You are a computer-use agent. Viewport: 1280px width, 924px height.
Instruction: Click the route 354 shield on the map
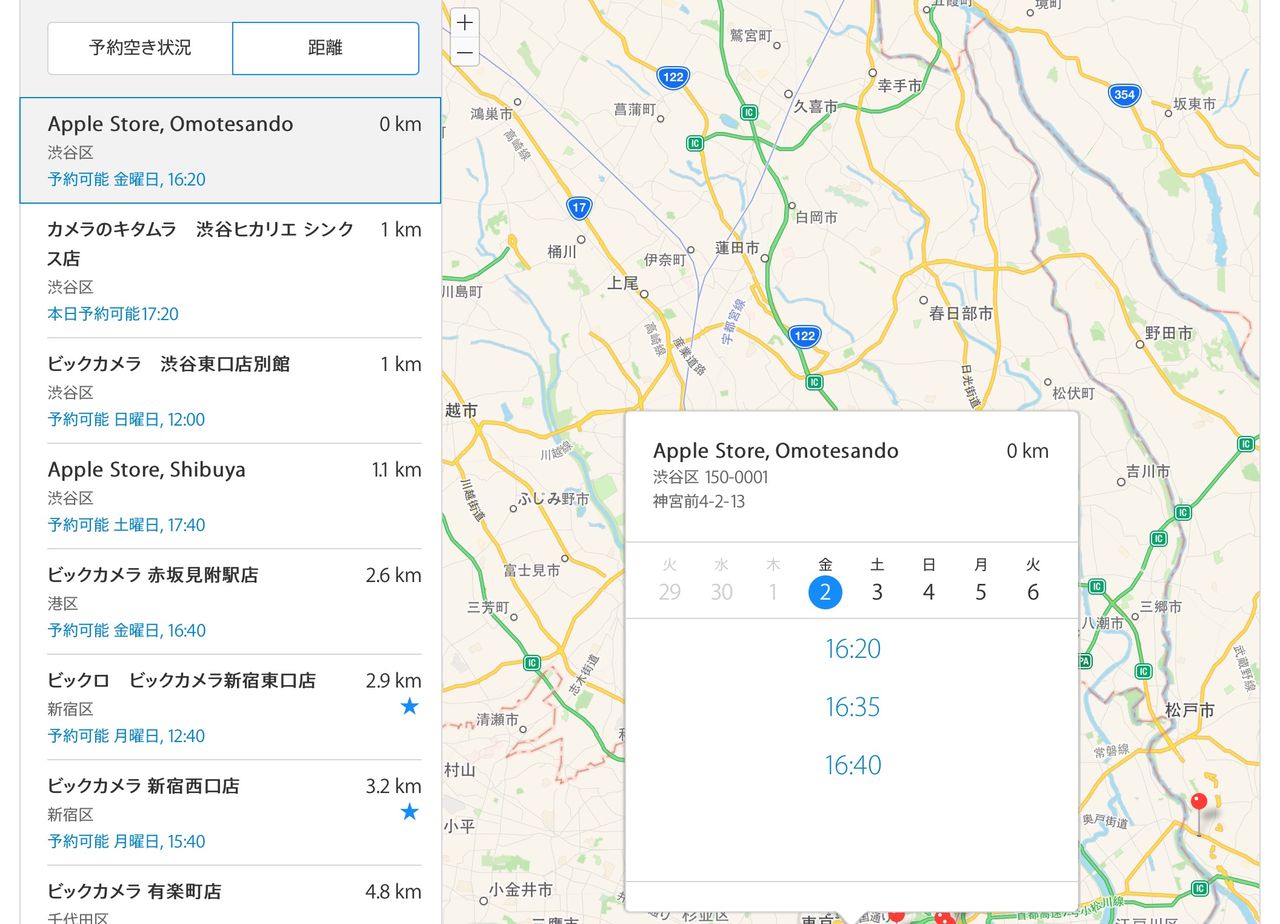coord(1125,95)
